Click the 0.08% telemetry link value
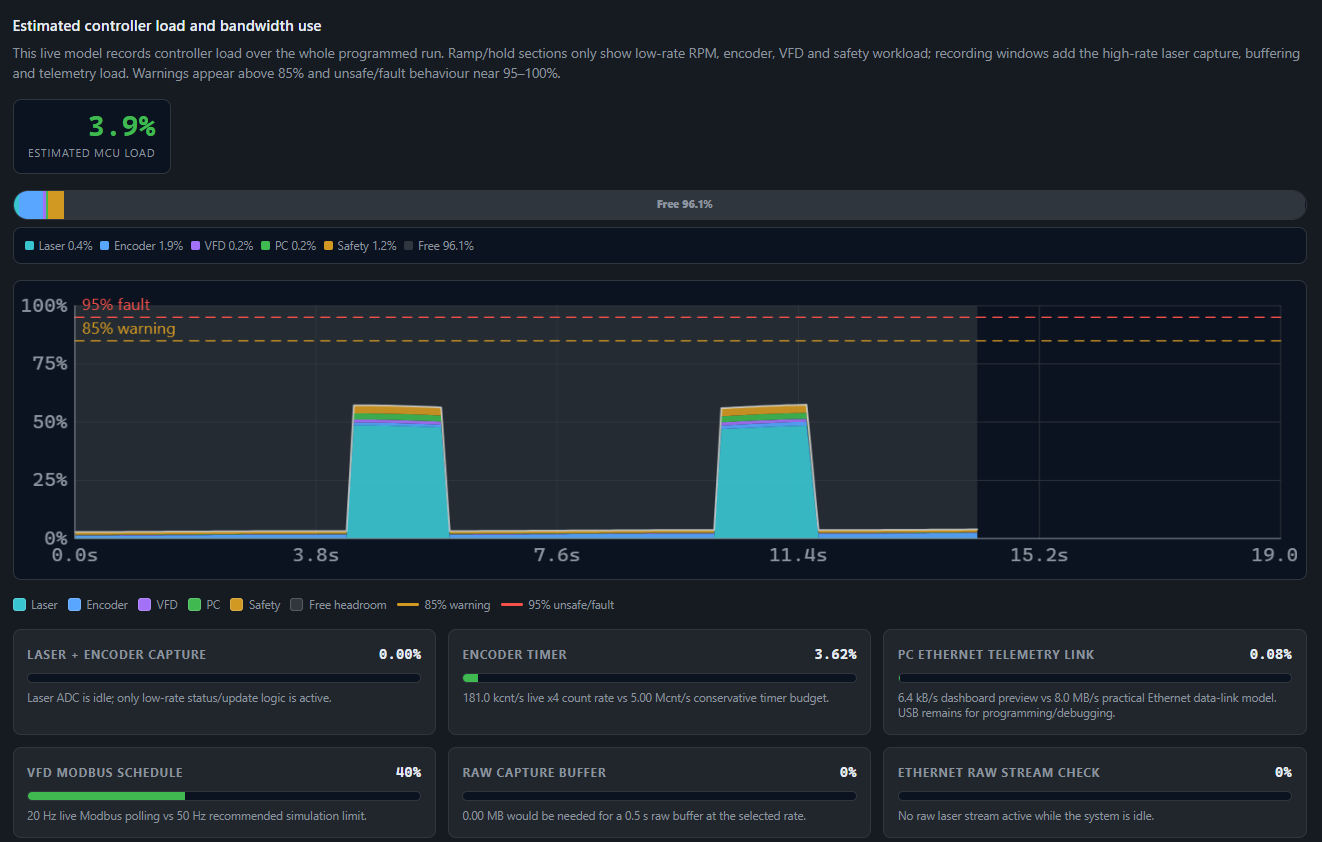This screenshot has height=842, width=1322. (x=1270, y=655)
